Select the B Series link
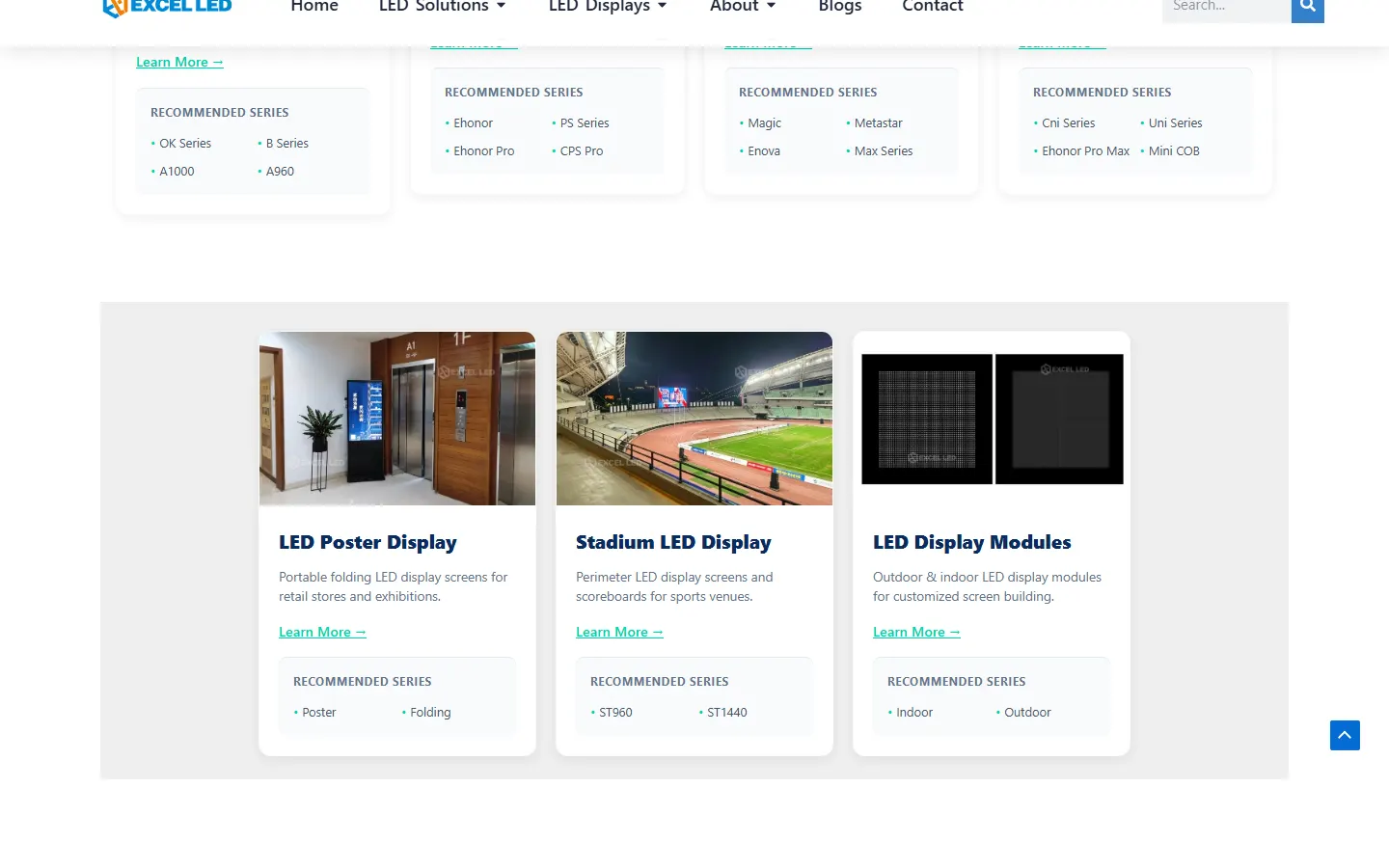 click(287, 143)
